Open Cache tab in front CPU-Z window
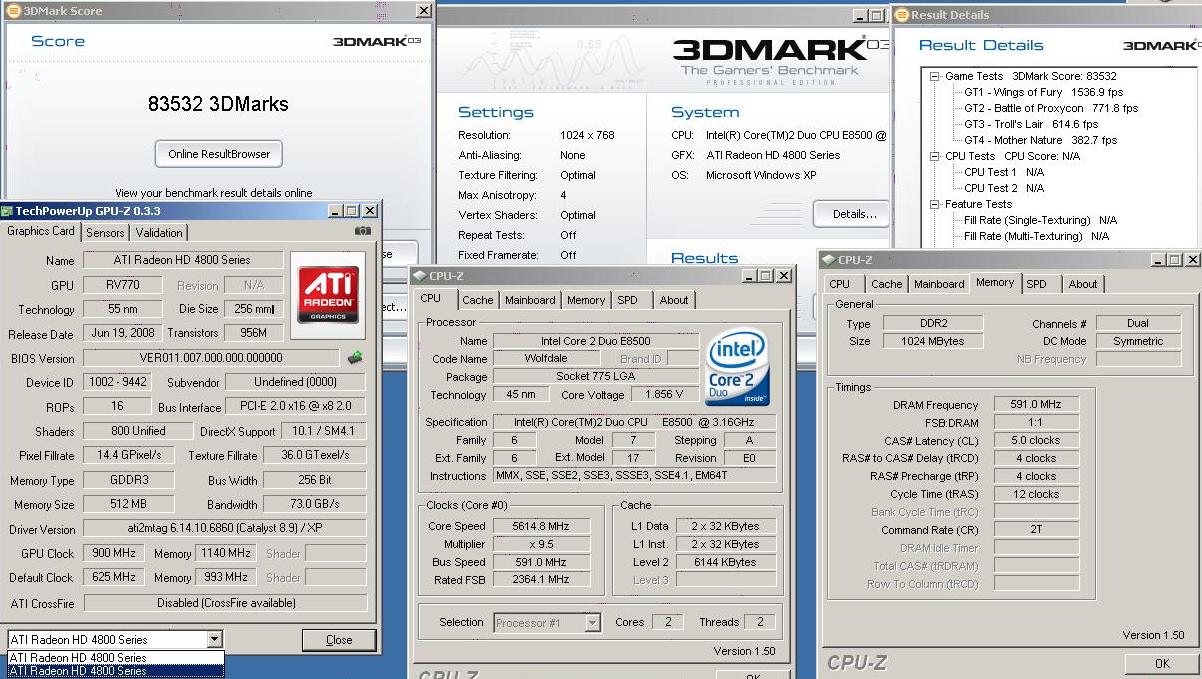This screenshot has height=679, width=1202. 477,300
